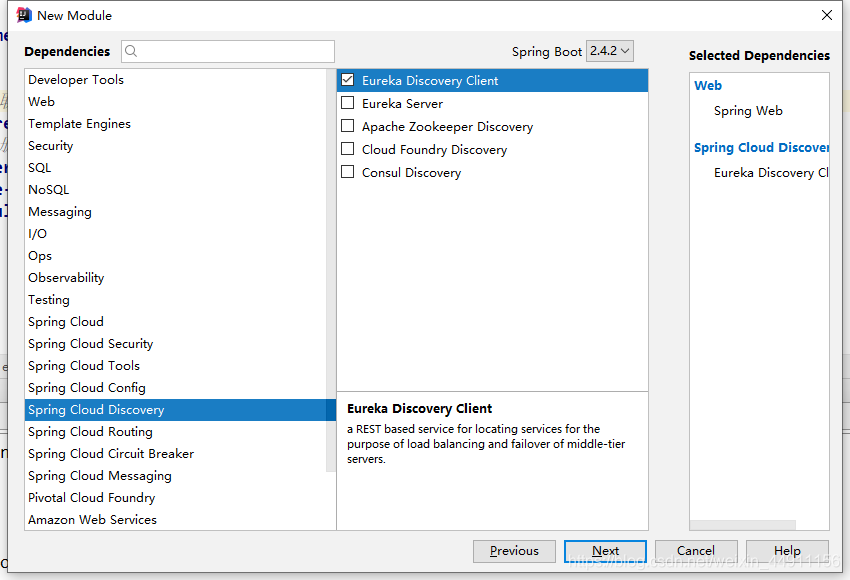Screen dimensions: 850x580
Task: Open the Spring Boot version dropdown
Action: 609,51
